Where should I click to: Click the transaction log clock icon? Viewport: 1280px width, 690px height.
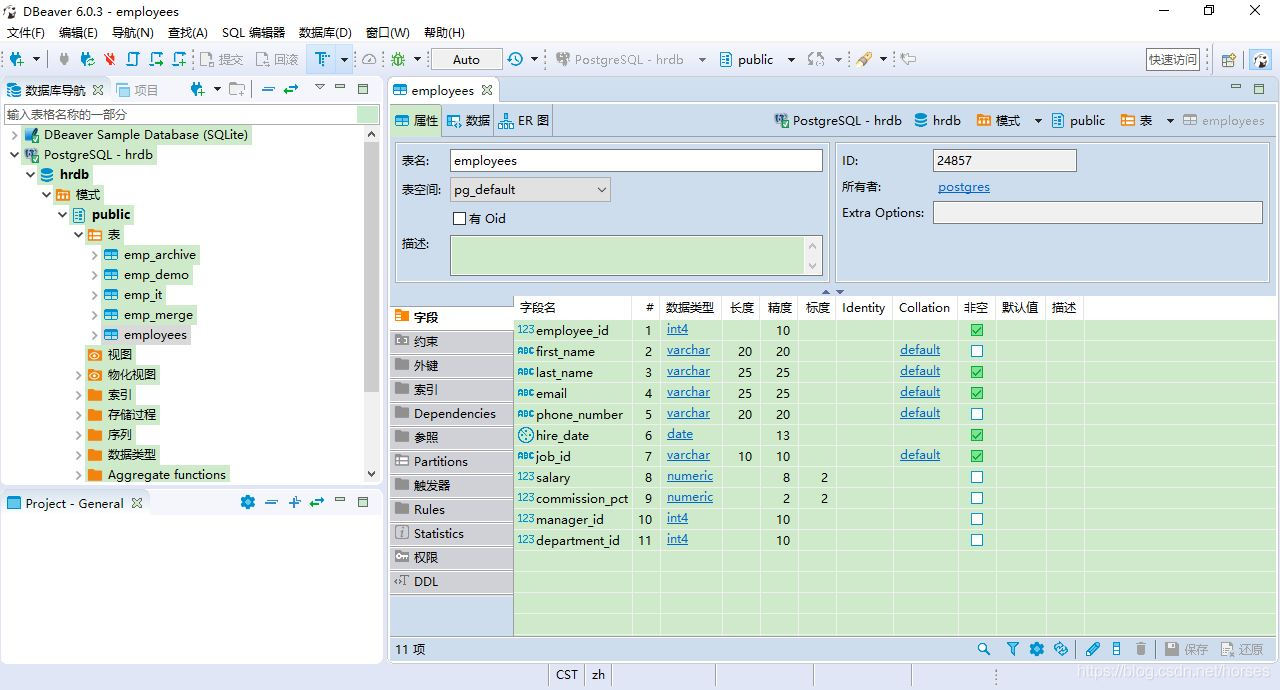[x=515, y=60]
